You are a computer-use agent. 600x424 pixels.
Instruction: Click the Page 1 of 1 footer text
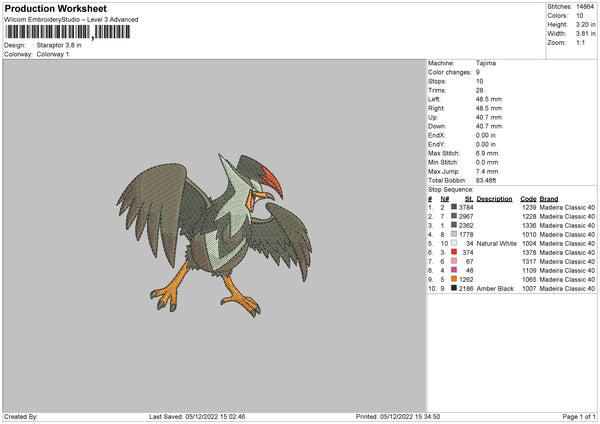point(579,416)
